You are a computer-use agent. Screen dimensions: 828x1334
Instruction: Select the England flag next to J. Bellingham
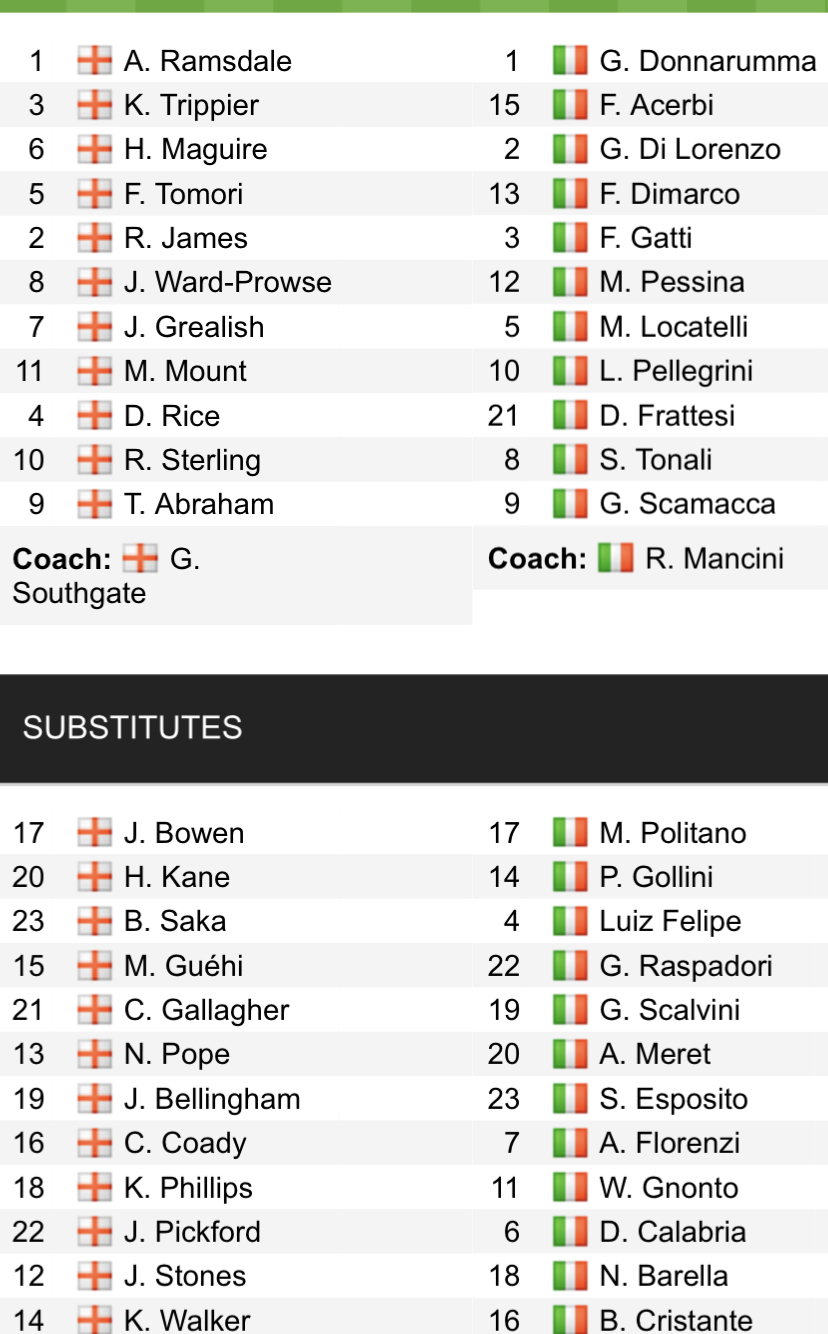tap(94, 1099)
